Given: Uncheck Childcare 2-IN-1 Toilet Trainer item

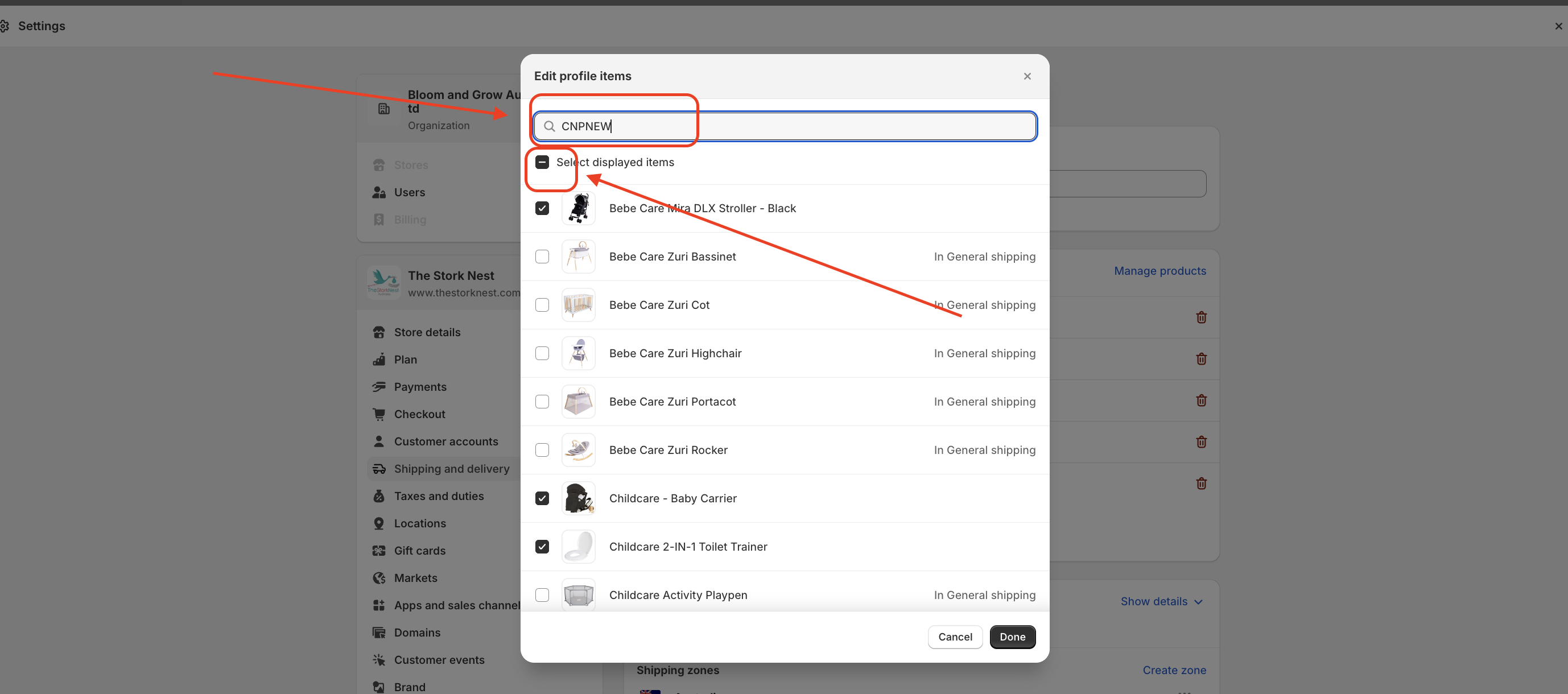Looking at the screenshot, I should [542, 547].
